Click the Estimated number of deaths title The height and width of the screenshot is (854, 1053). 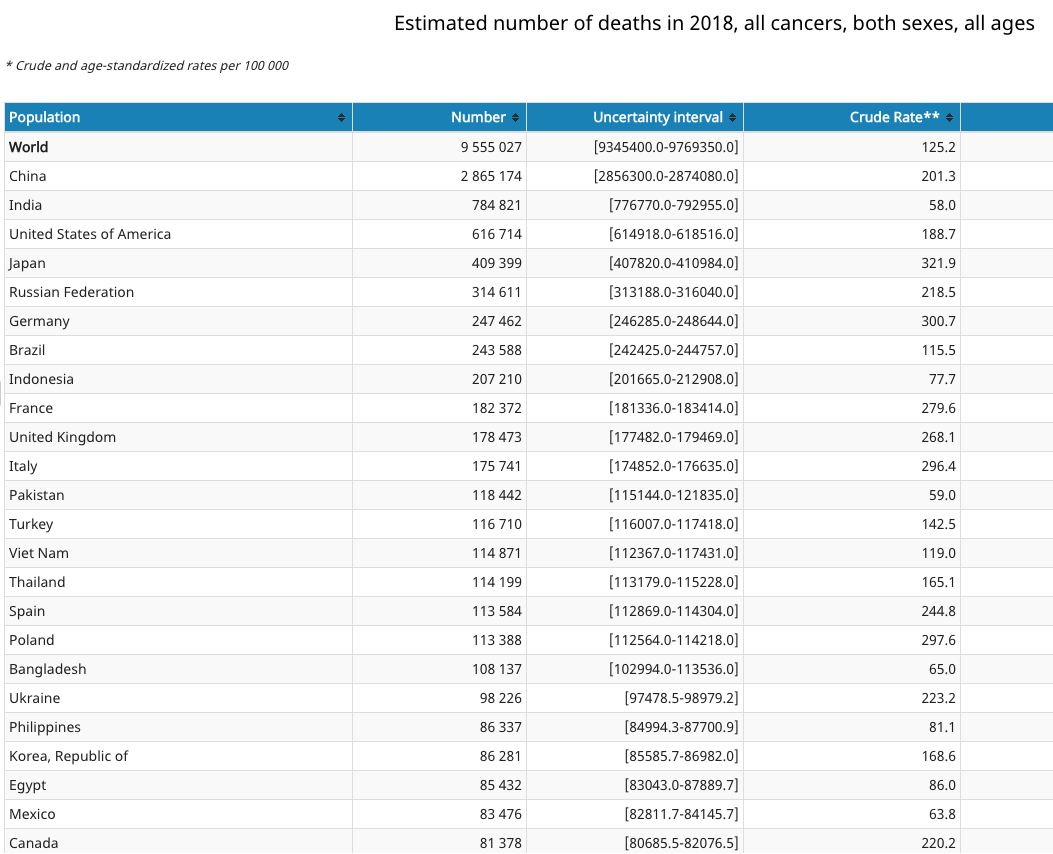[714, 23]
